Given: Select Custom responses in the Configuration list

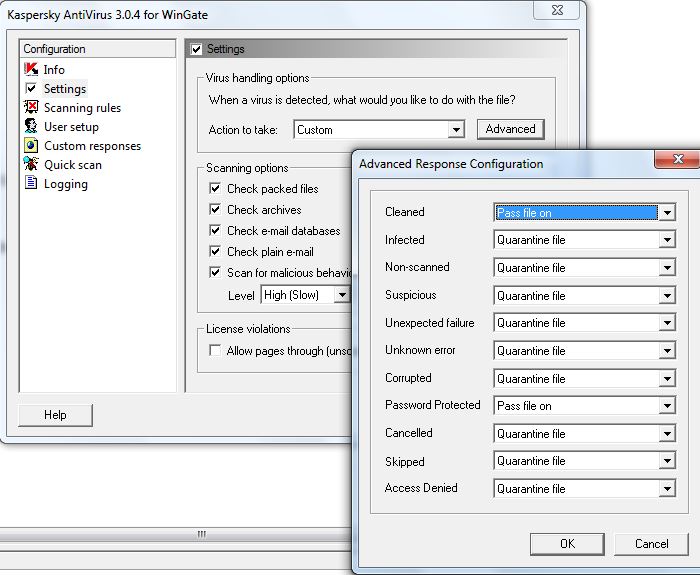Looking at the screenshot, I should [92, 146].
